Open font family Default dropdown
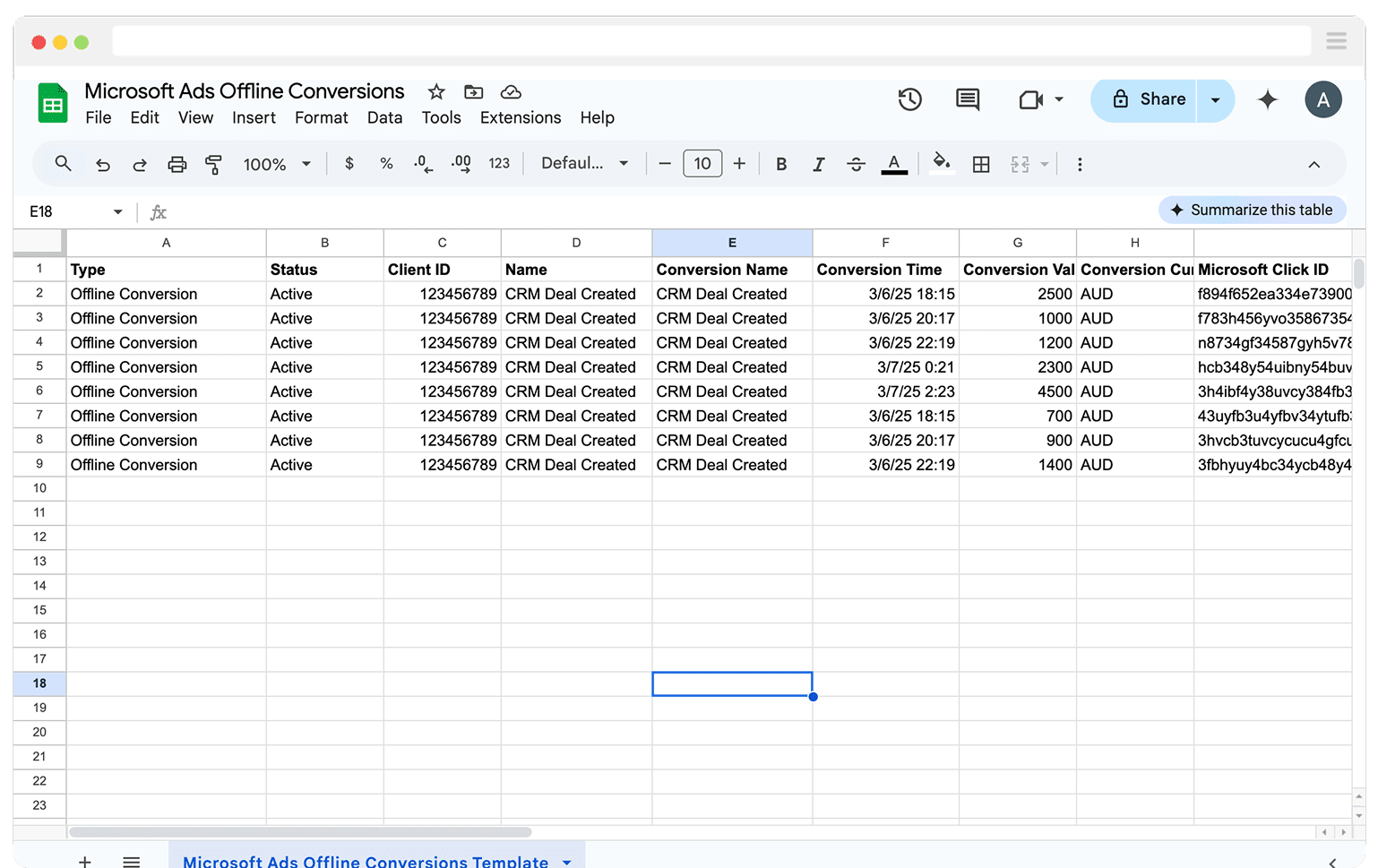The height and width of the screenshot is (868, 1378). [x=584, y=164]
